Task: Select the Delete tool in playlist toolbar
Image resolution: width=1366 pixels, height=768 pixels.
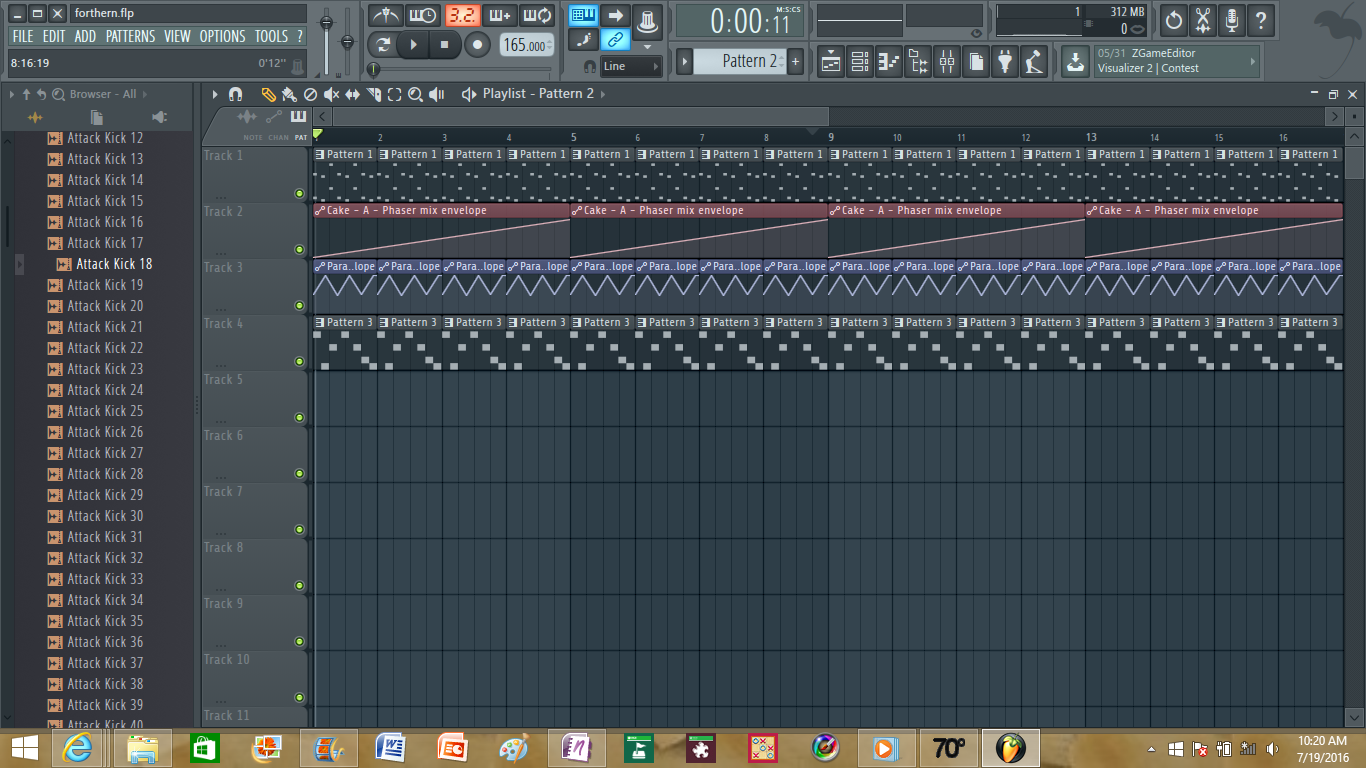Action: [310, 94]
